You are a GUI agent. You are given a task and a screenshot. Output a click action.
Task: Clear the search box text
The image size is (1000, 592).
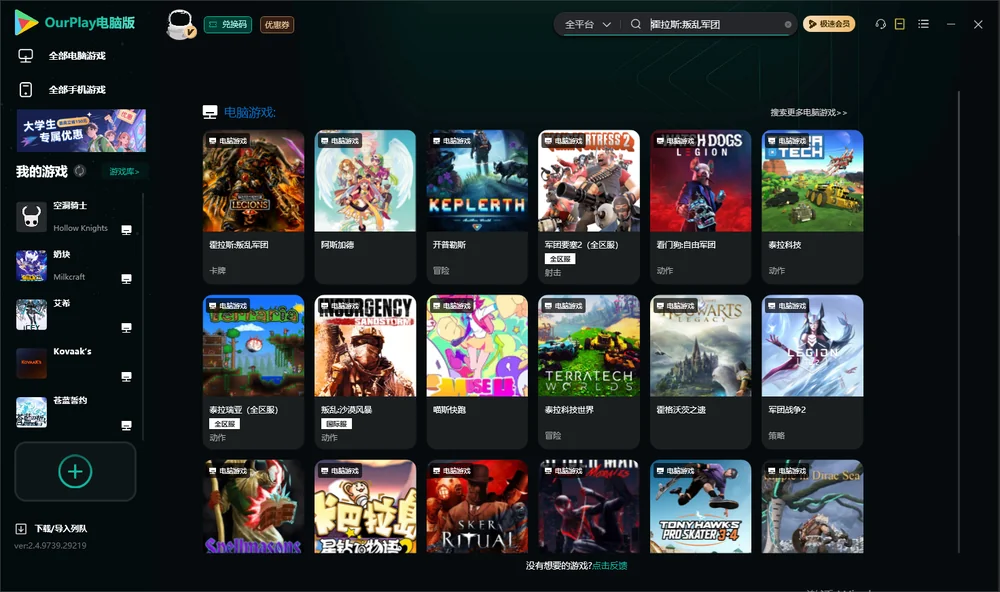pyautogui.click(x=788, y=24)
